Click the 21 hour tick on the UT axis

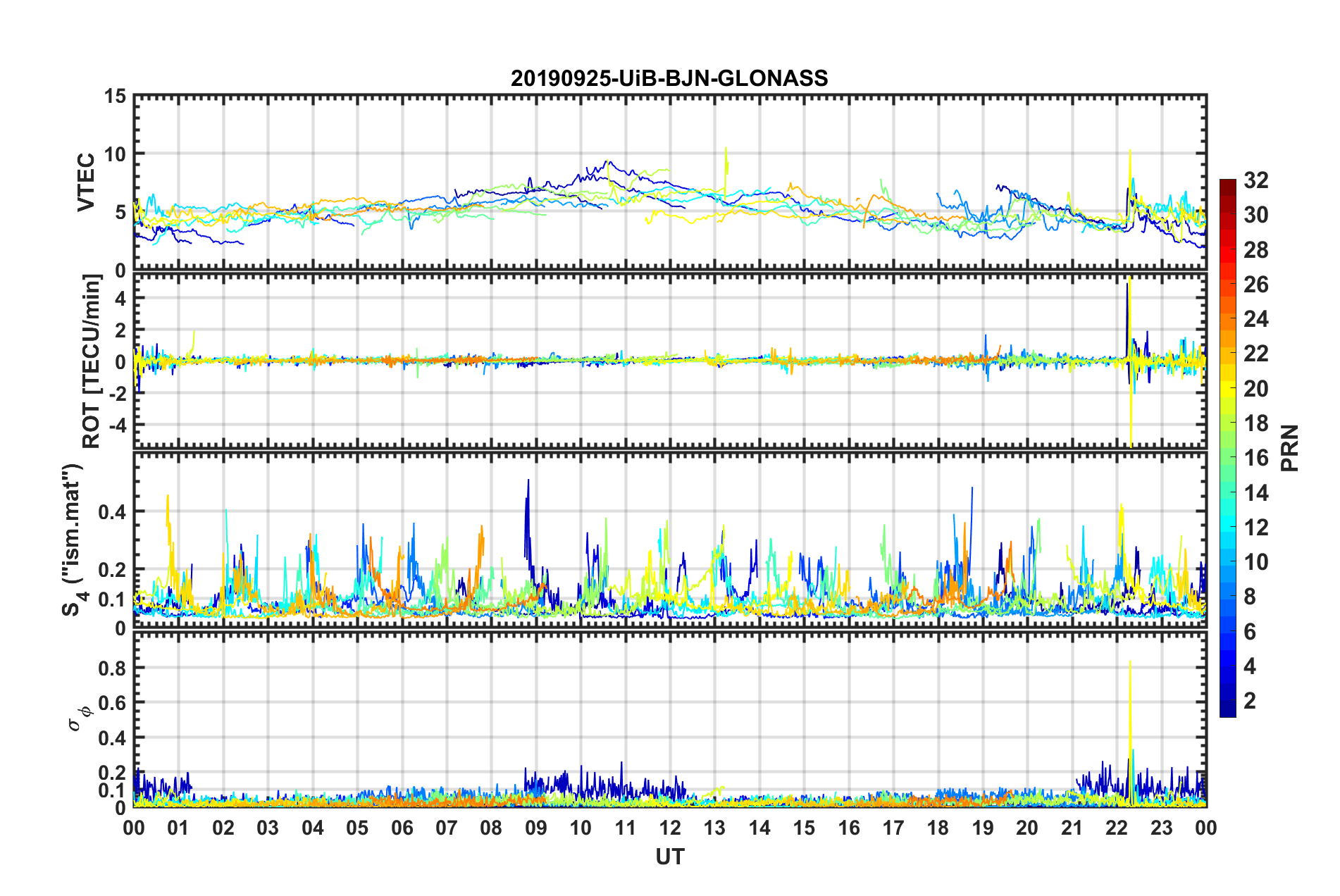[x=1072, y=828]
